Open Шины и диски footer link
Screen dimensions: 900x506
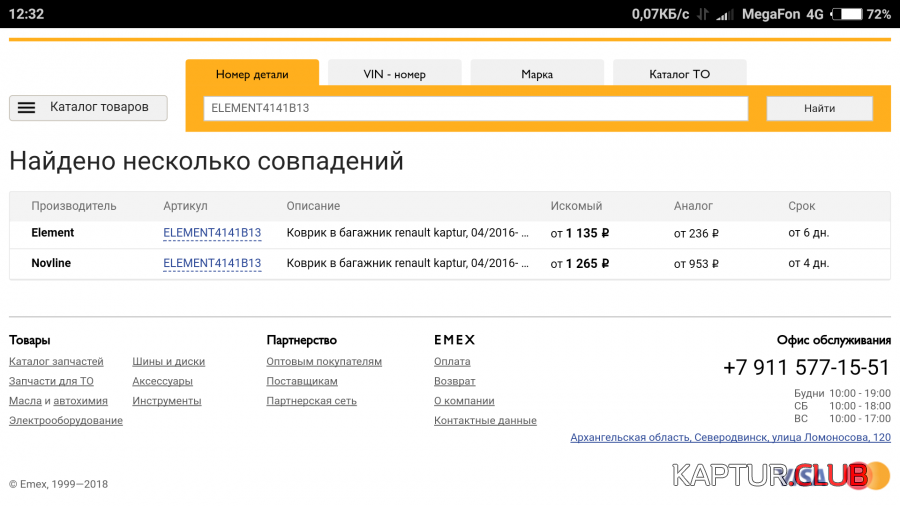(x=168, y=361)
